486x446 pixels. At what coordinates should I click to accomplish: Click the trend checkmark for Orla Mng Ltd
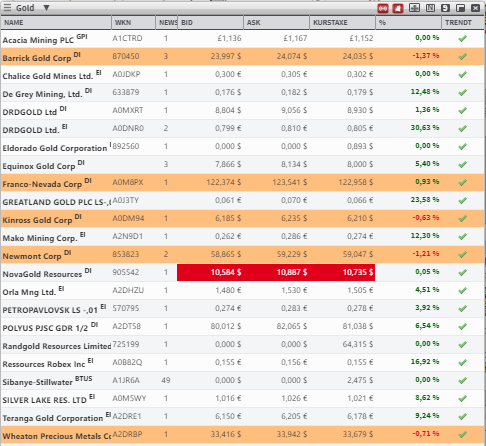point(462,291)
